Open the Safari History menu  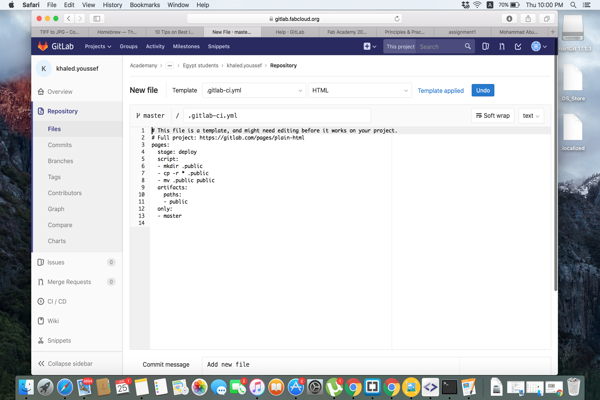(x=112, y=5)
